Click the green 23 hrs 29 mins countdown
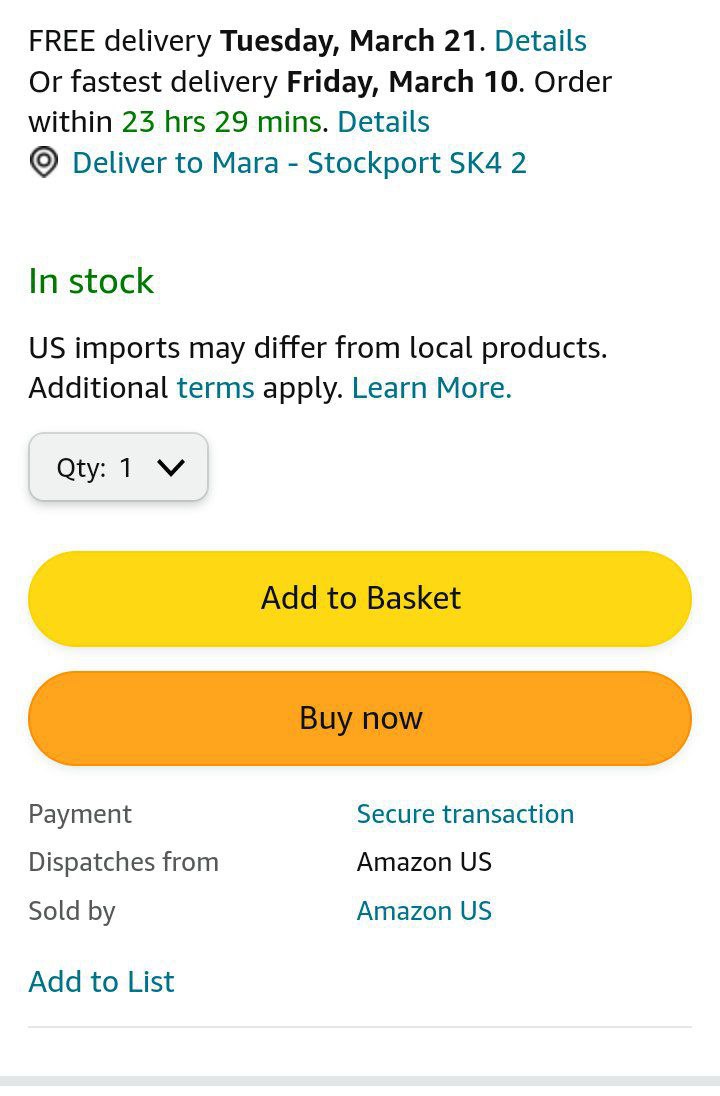 click(x=222, y=122)
